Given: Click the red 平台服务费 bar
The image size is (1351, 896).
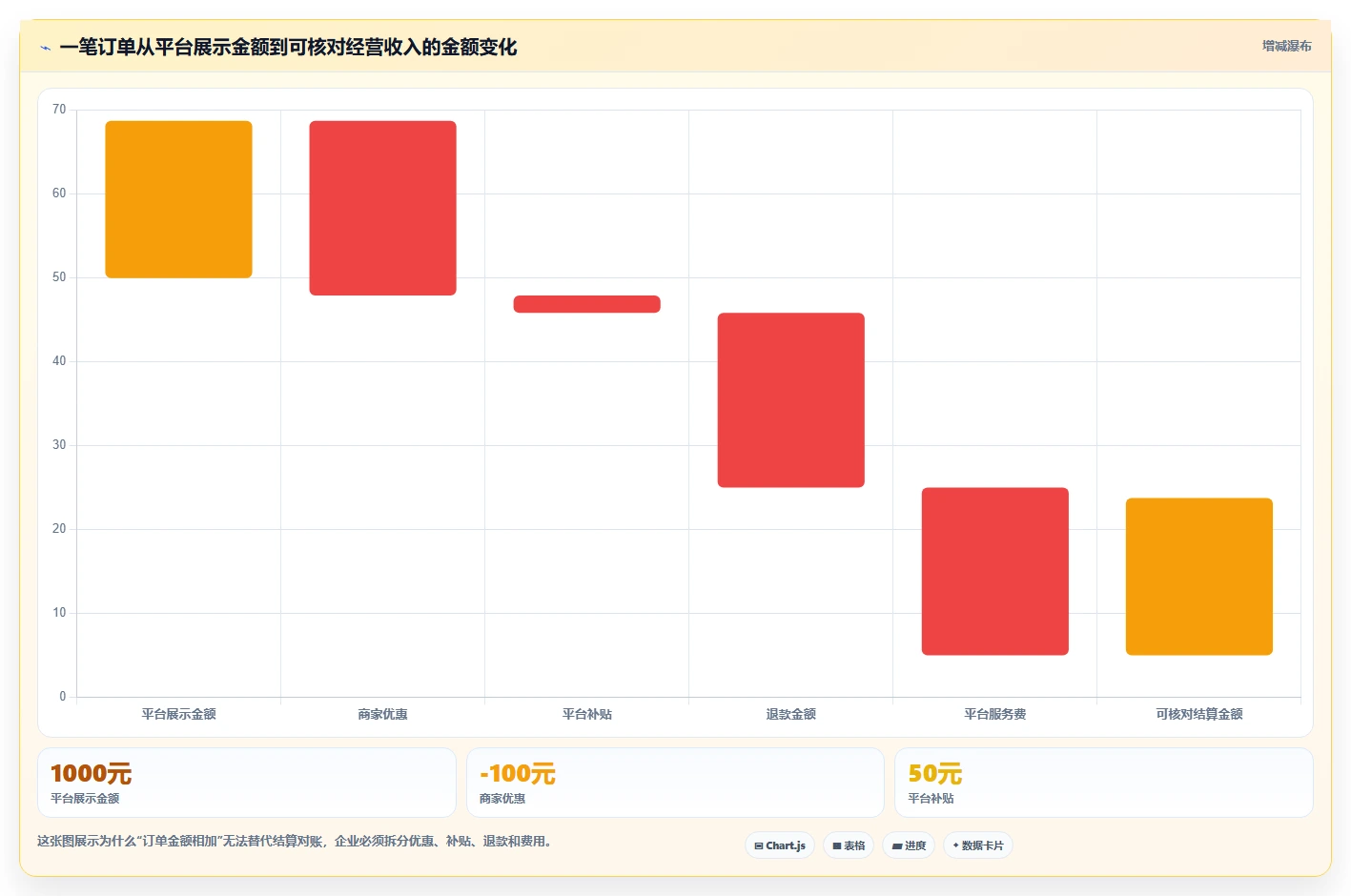Looking at the screenshot, I should 994,571.
